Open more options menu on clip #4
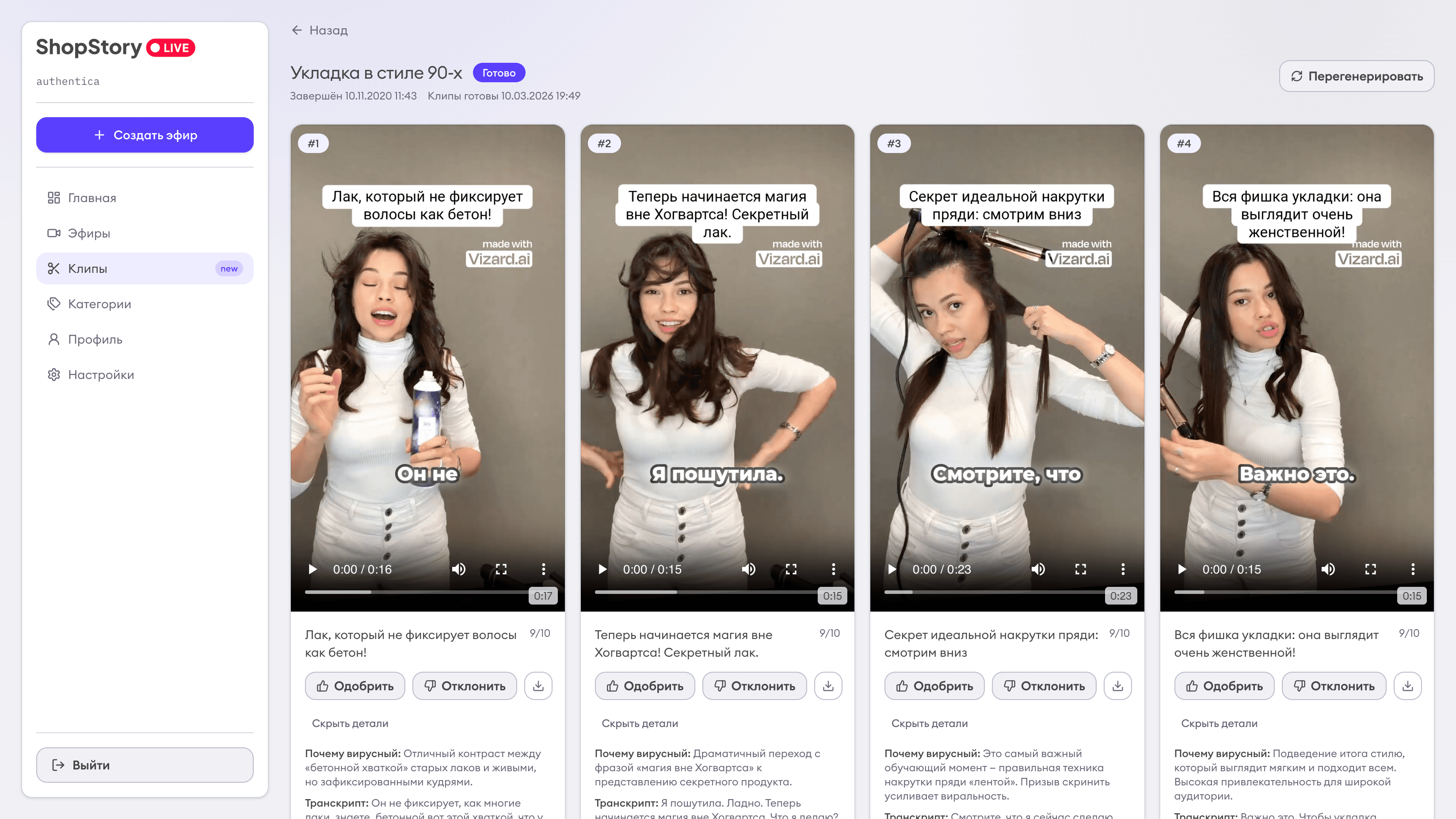Image resolution: width=1456 pixels, height=819 pixels. (x=1413, y=569)
